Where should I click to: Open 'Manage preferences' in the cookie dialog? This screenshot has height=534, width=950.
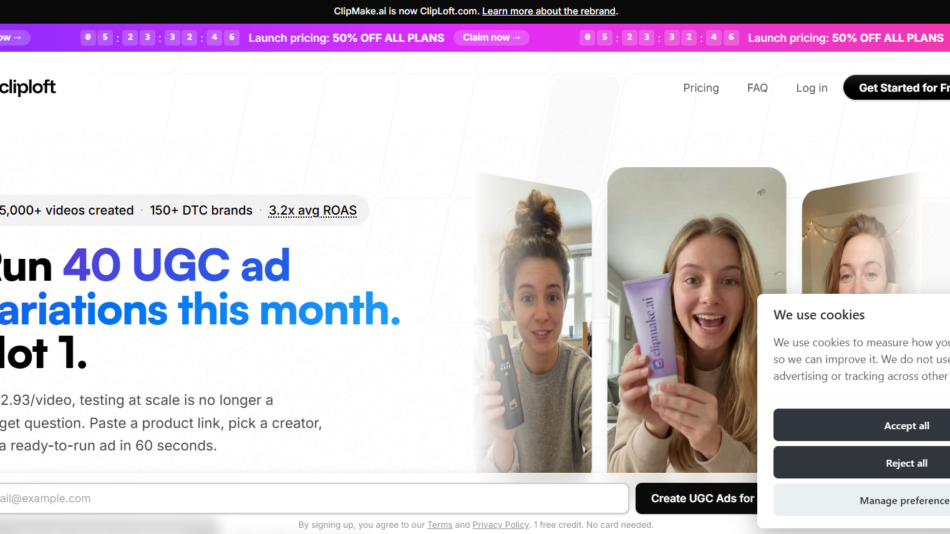pyautogui.click(x=862, y=500)
